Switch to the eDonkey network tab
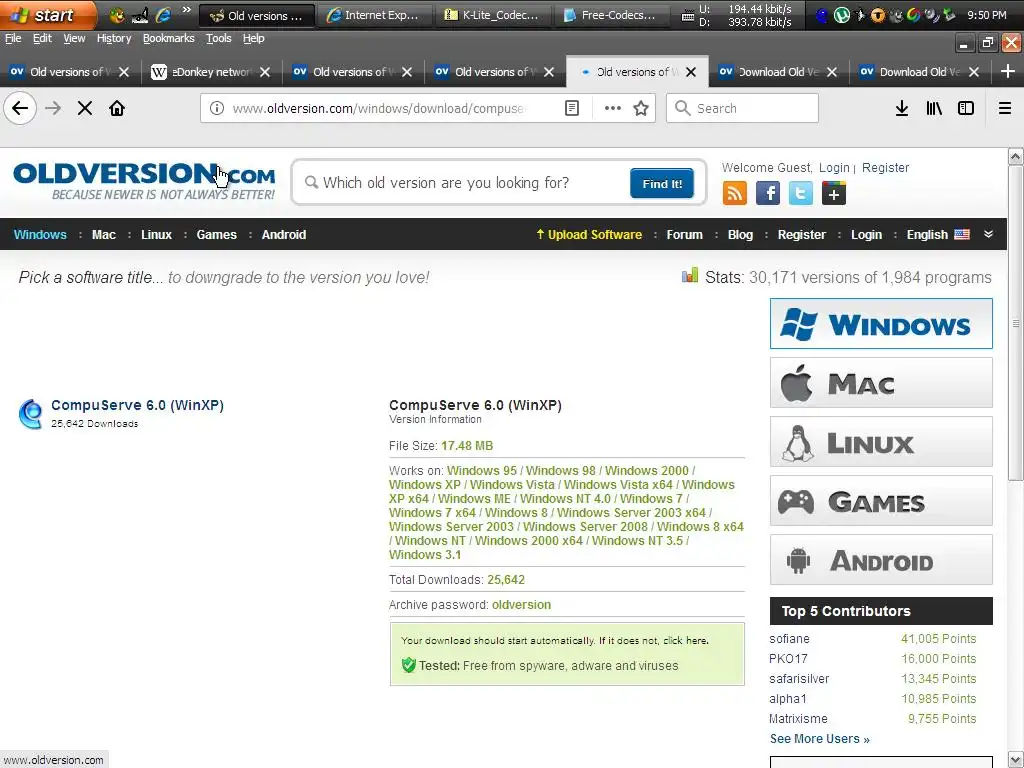The image size is (1024, 768). [210, 72]
